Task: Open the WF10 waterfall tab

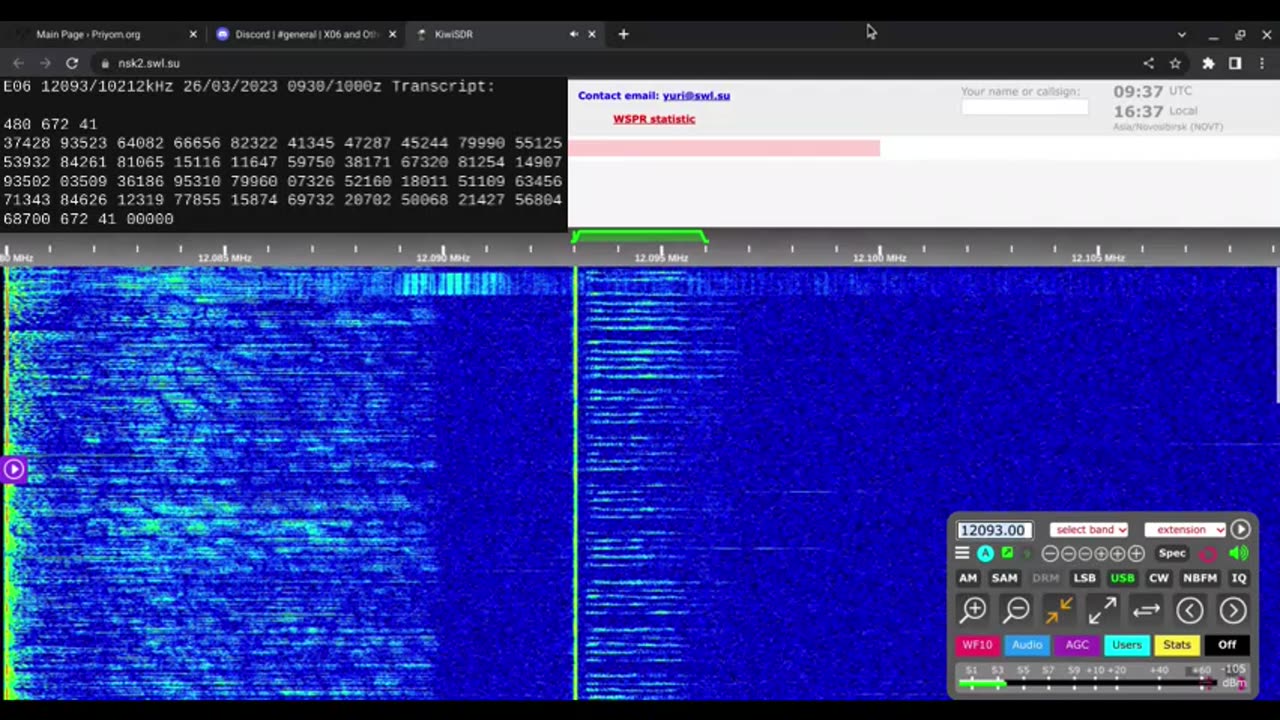Action: click(x=977, y=645)
